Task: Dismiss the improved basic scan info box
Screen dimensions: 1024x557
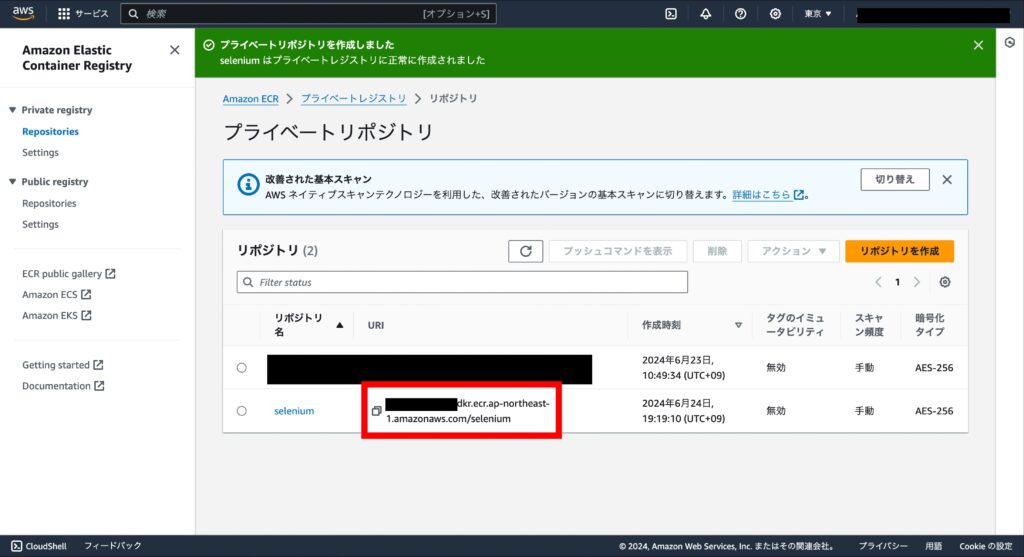Action: [947, 180]
